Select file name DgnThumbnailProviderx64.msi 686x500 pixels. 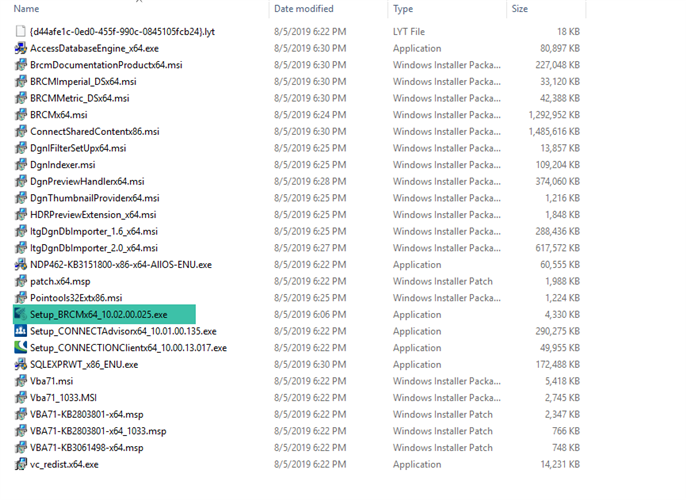click(x=94, y=198)
